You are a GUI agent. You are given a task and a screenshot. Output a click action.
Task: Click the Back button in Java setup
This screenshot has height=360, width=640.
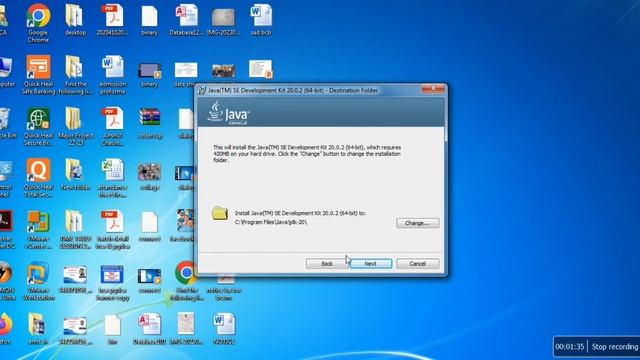pyautogui.click(x=327, y=264)
